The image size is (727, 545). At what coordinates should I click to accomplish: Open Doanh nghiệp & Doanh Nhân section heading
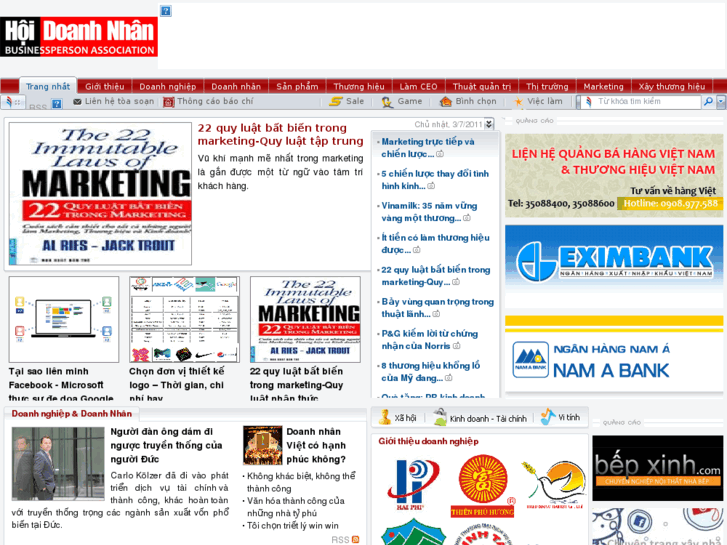(x=71, y=414)
